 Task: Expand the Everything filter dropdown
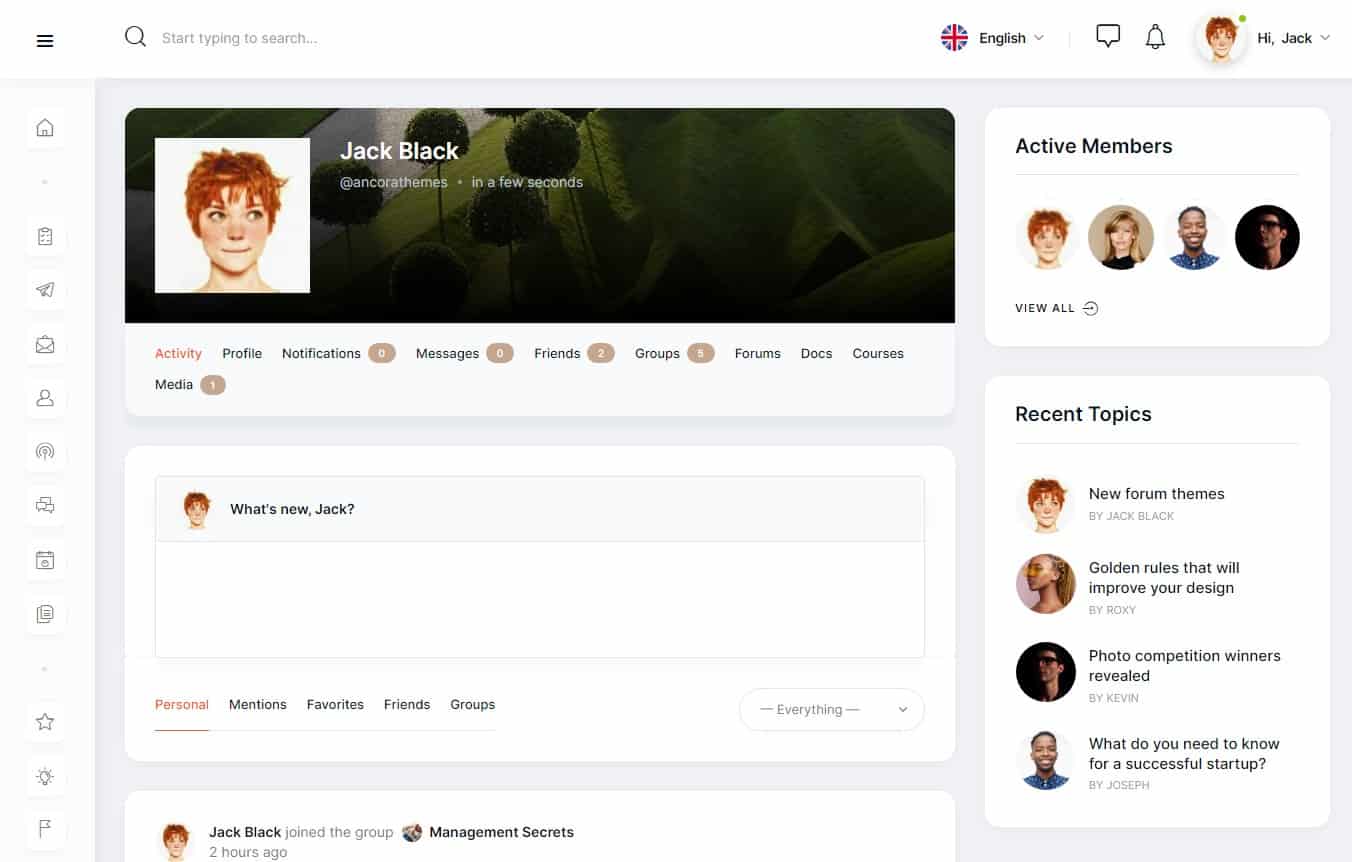point(831,710)
